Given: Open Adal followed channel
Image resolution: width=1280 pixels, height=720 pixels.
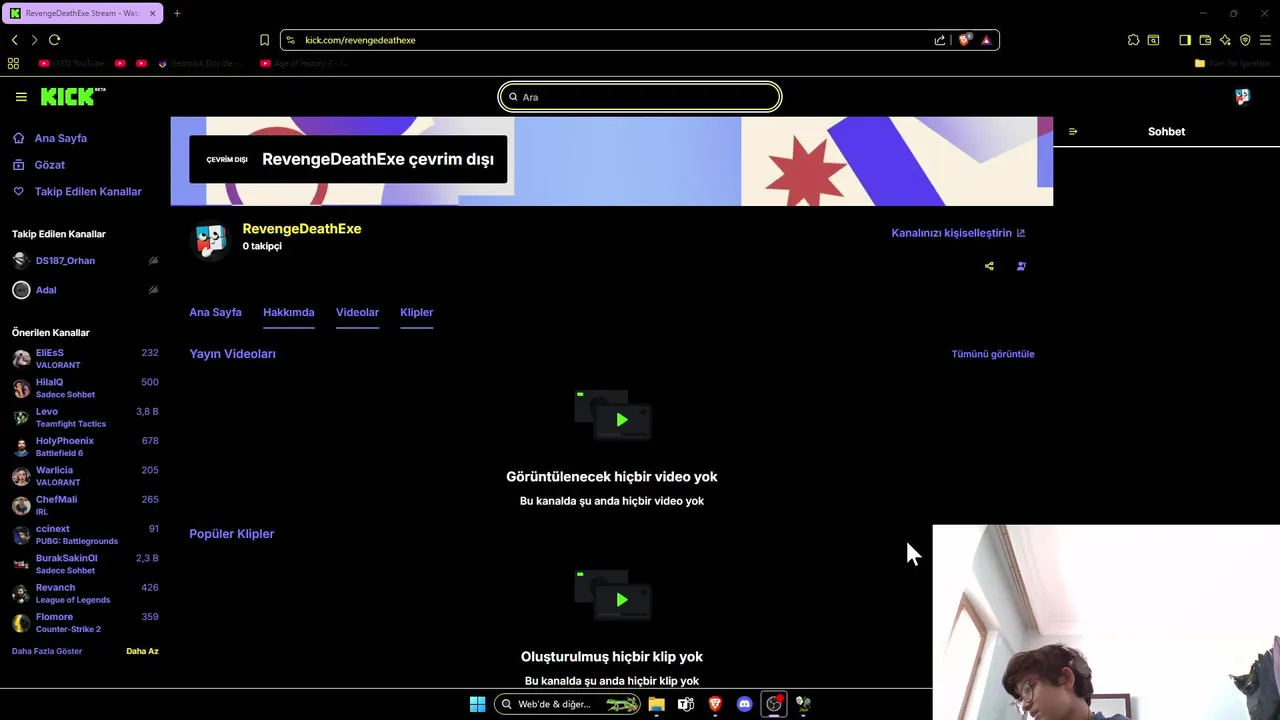Looking at the screenshot, I should click(46, 290).
